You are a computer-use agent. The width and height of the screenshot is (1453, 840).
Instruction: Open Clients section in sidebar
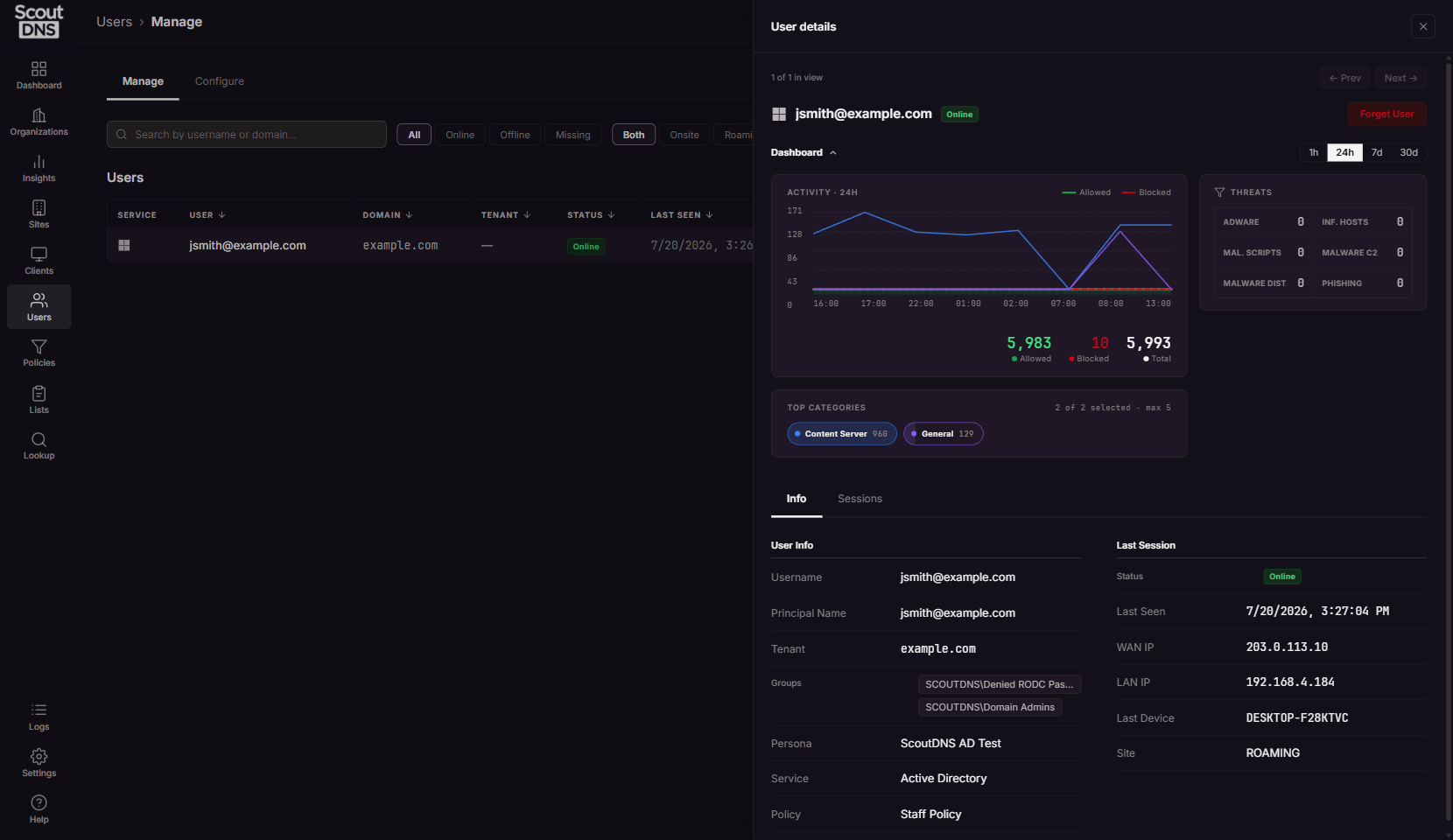[39, 261]
